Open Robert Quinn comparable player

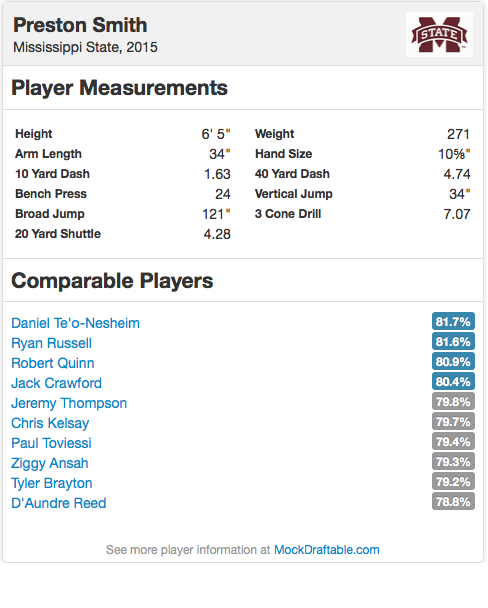pyautogui.click(x=53, y=363)
